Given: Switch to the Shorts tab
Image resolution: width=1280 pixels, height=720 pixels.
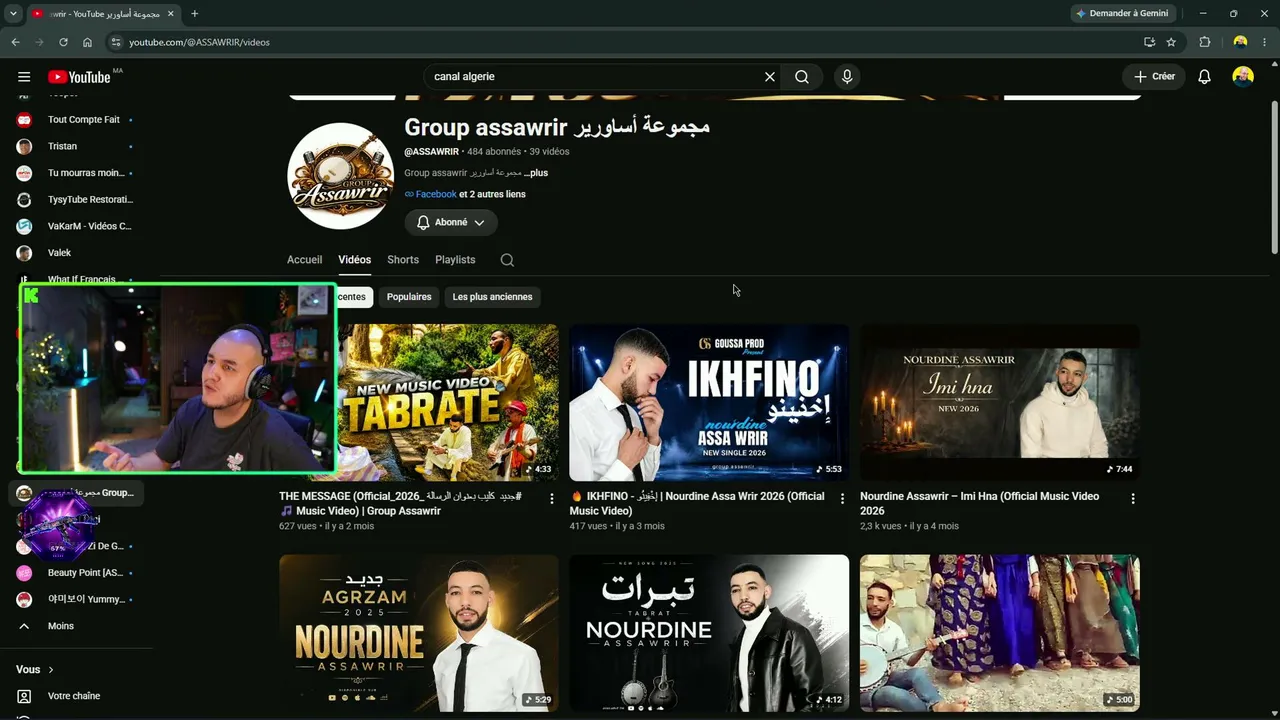Looking at the screenshot, I should click(403, 260).
